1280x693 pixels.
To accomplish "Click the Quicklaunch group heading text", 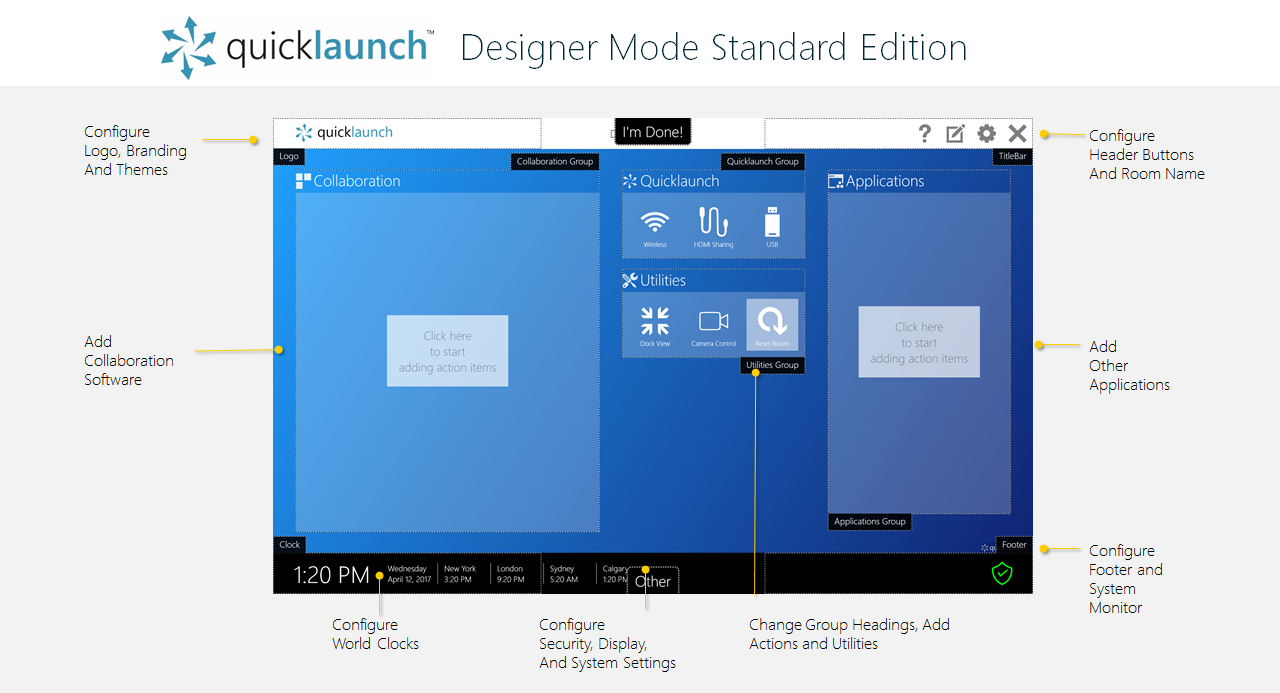I will pyautogui.click(x=680, y=181).
